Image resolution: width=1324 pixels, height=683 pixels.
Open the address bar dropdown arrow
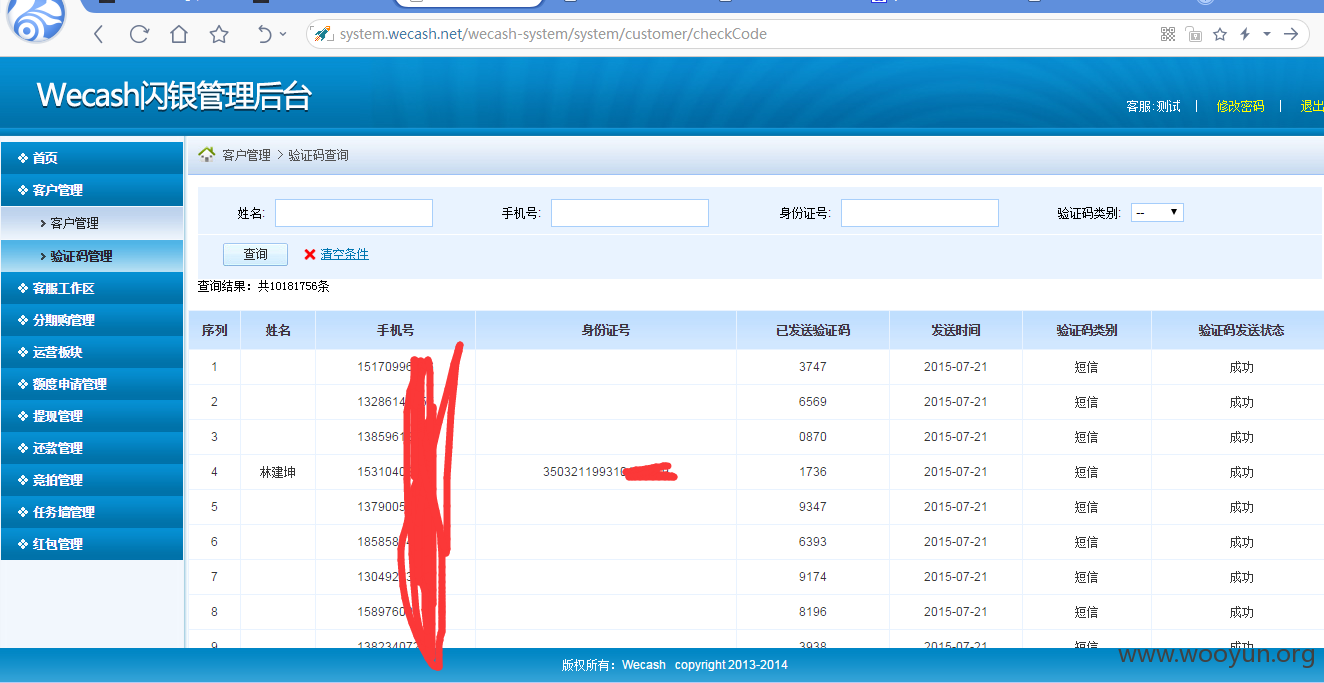[x=1267, y=34]
